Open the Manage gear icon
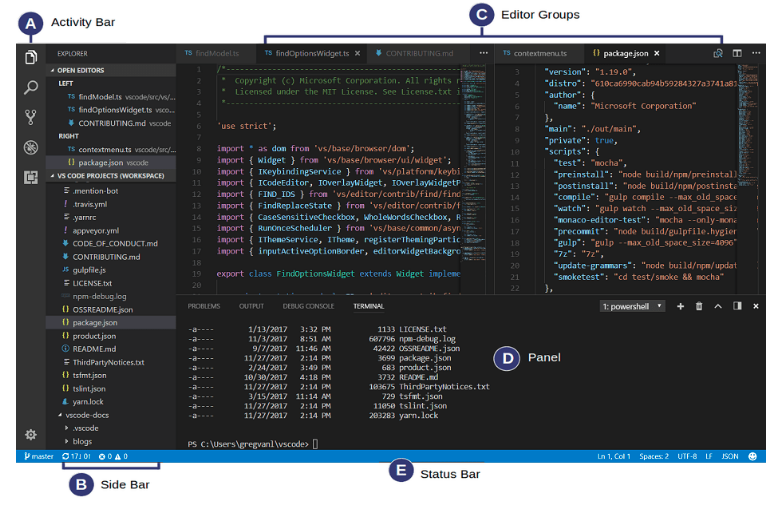 pyautogui.click(x=31, y=434)
